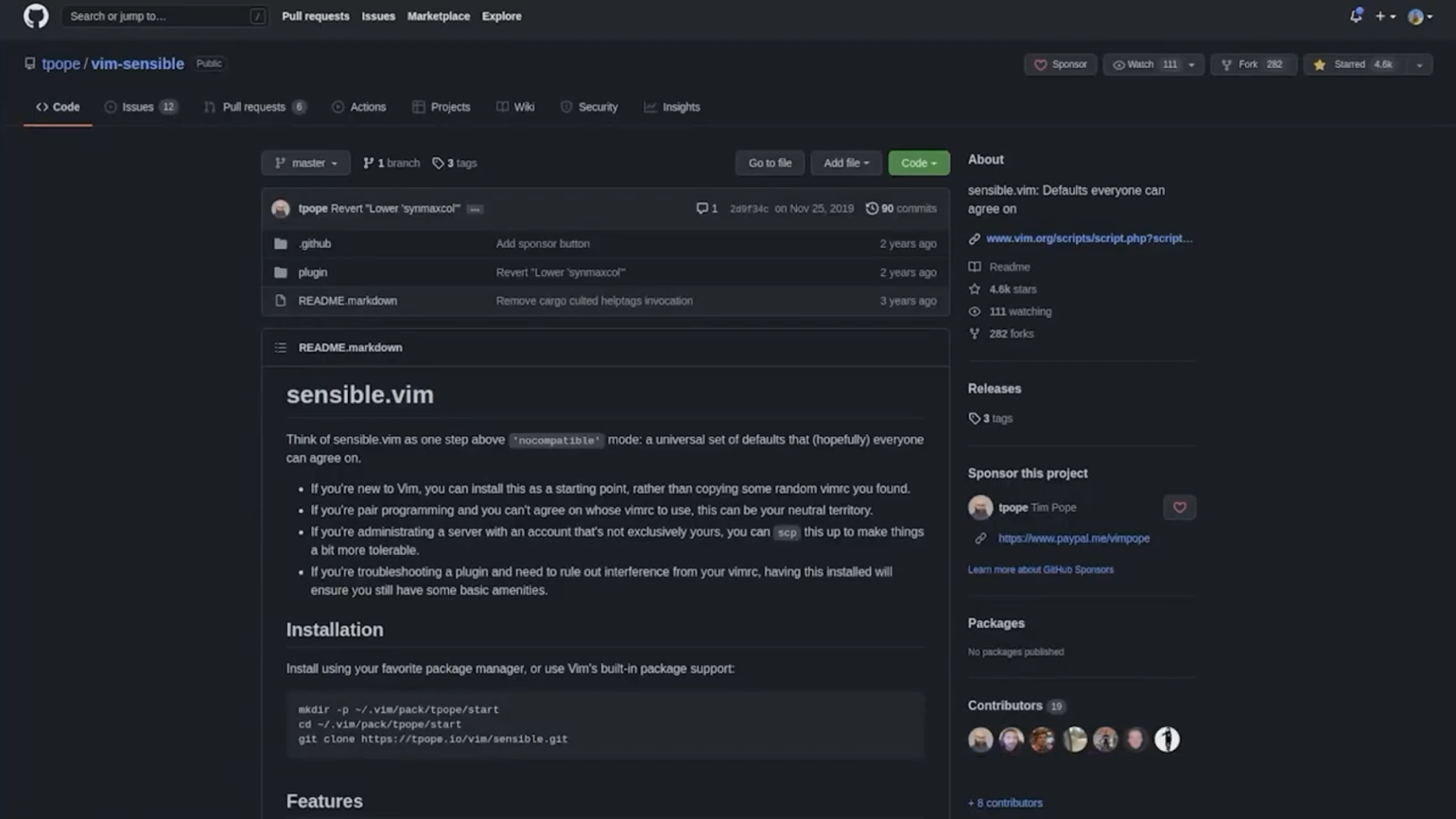Image resolution: width=1456 pixels, height=819 pixels.
Task: Click the heart sponsor button beside tpope
Action: click(1179, 507)
